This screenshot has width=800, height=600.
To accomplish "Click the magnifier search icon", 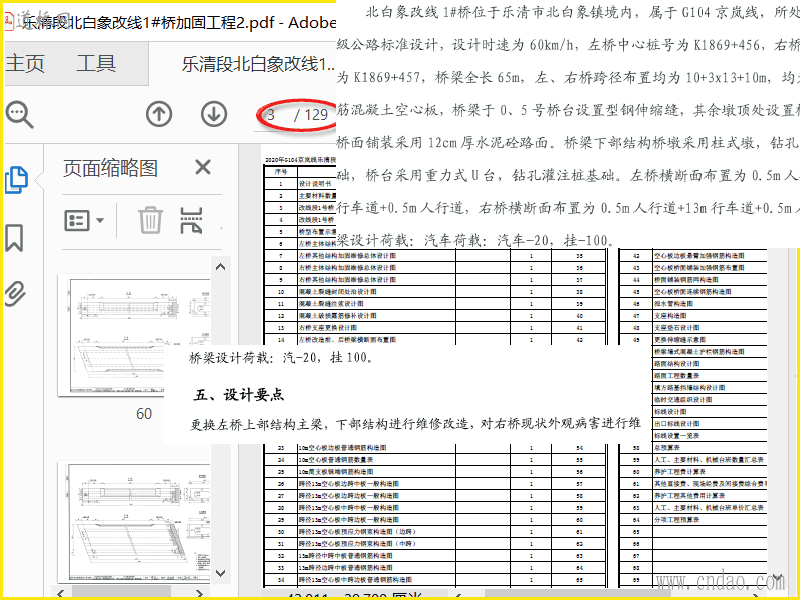I will 19,114.
